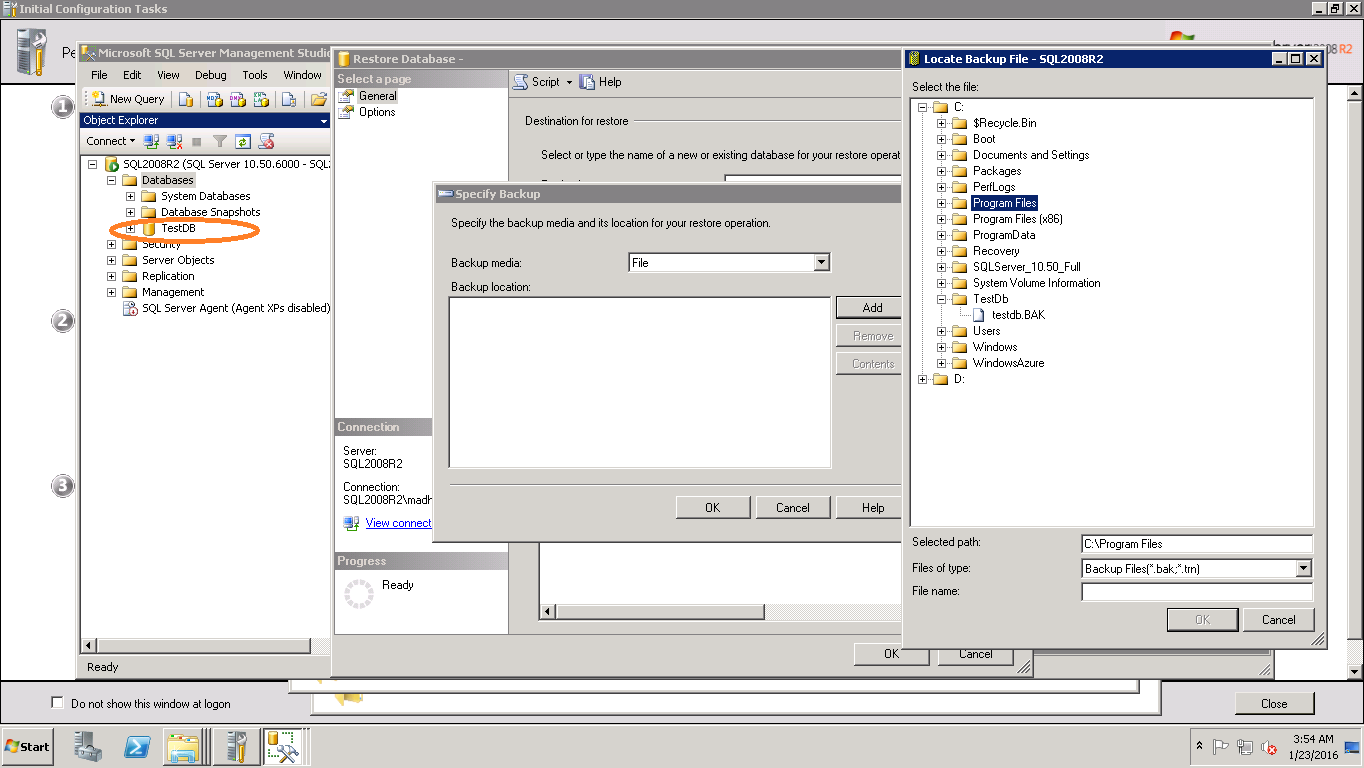Click the New Query toolbar button
The width and height of the screenshot is (1364, 768).
click(128, 99)
